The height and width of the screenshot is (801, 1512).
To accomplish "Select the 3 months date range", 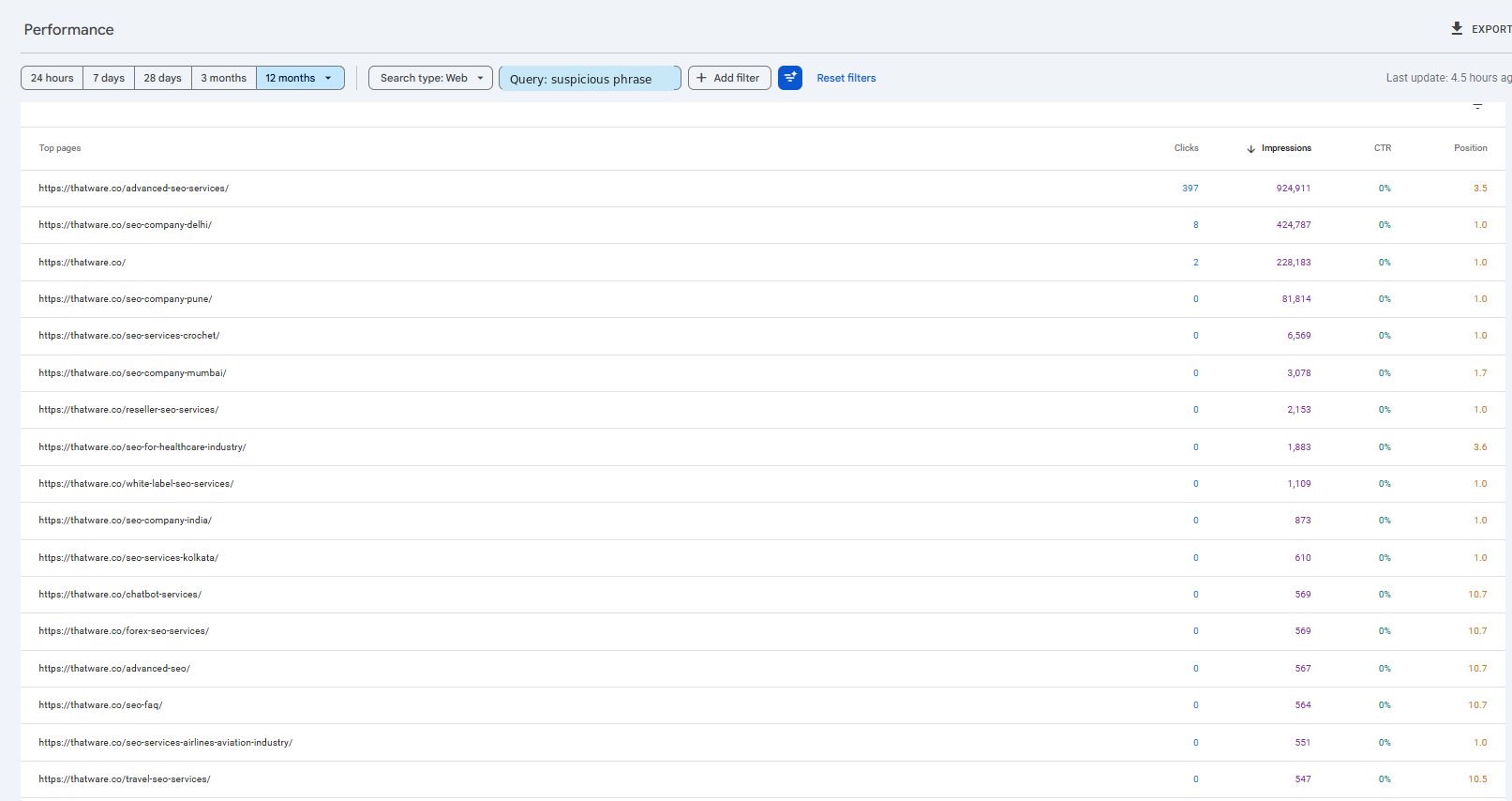I will click(x=224, y=78).
